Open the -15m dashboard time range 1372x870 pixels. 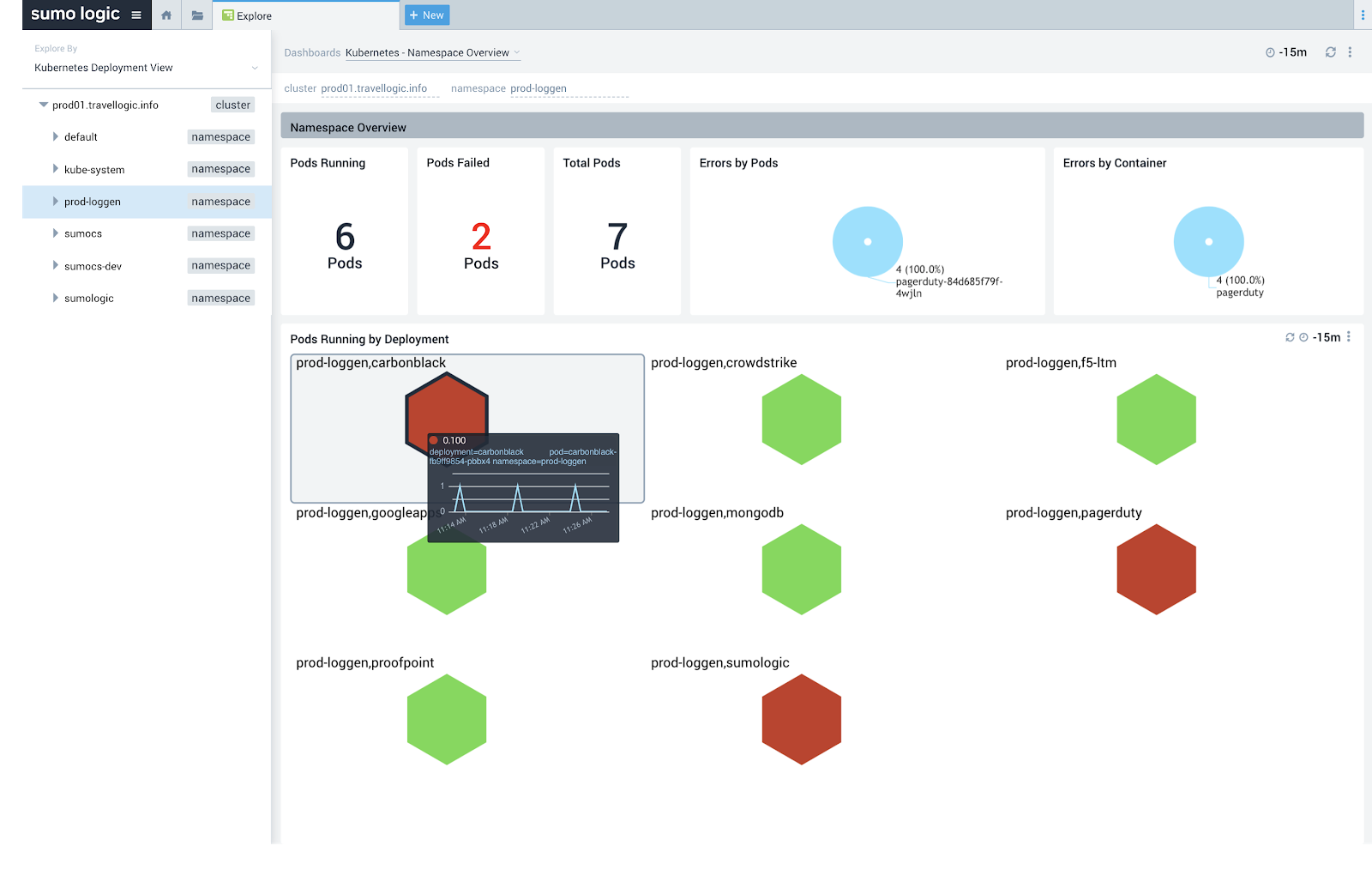(x=1286, y=52)
